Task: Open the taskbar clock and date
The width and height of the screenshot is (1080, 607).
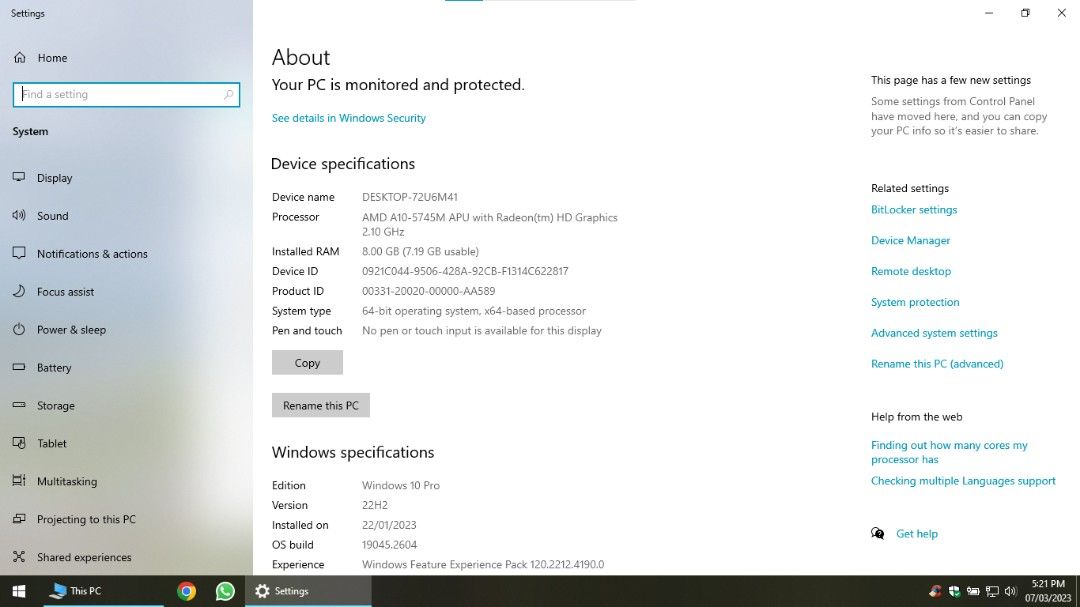Action: coord(1048,591)
